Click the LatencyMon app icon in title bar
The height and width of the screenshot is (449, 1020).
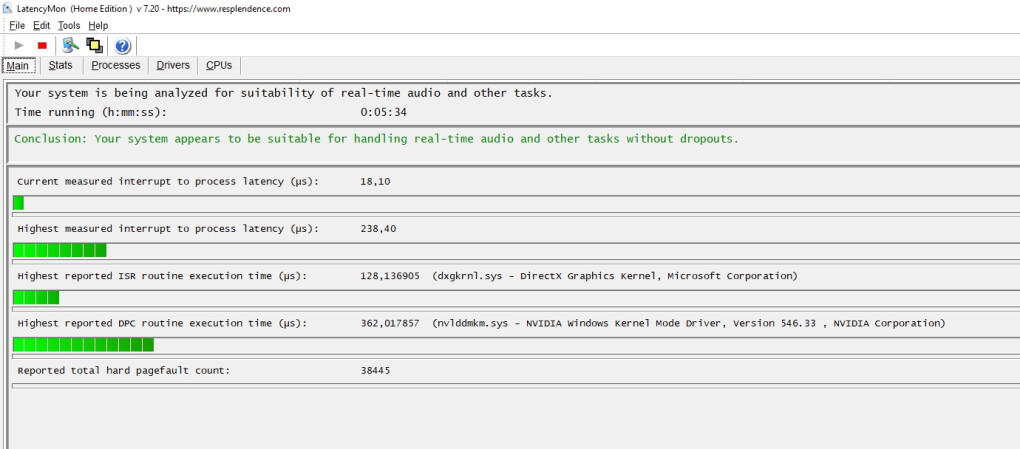click(7, 8)
